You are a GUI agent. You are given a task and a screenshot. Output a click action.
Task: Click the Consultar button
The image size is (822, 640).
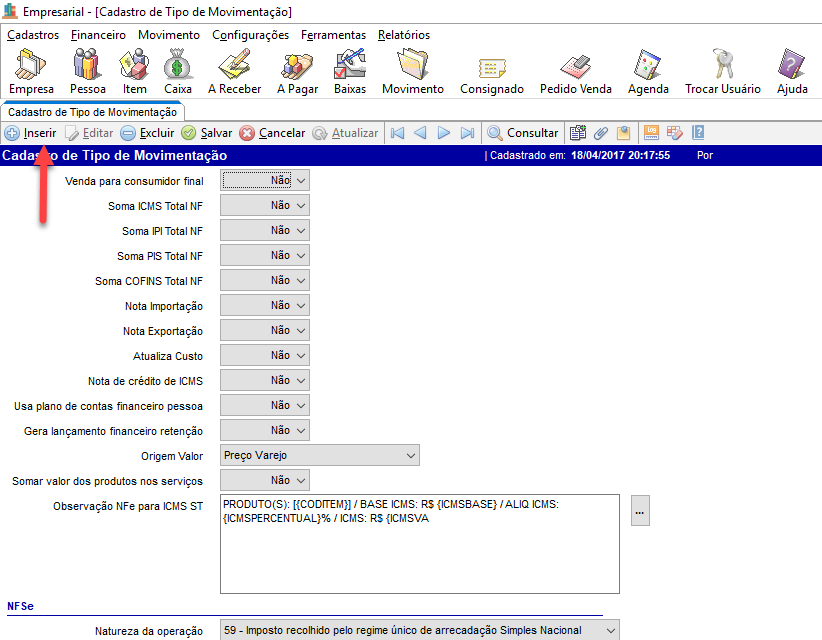523,133
